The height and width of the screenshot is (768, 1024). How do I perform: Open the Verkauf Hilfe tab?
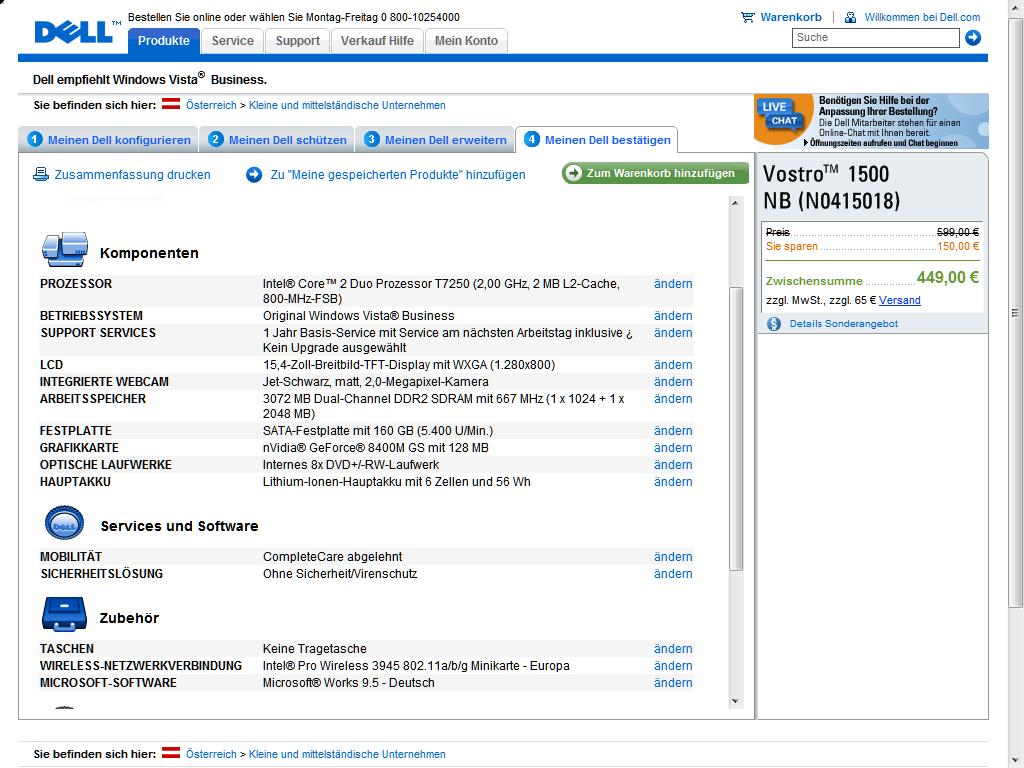377,40
